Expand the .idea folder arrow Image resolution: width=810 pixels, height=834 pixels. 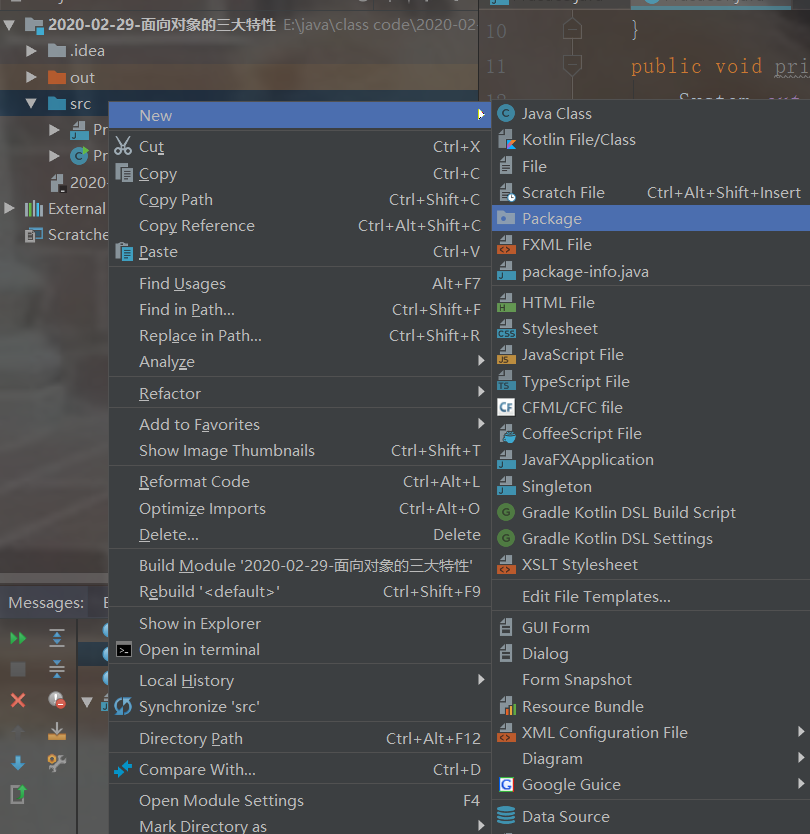coord(31,51)
